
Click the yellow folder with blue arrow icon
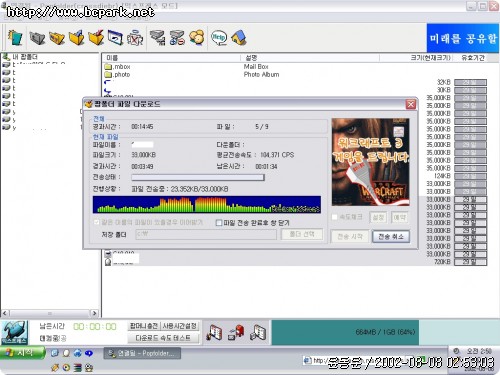coord(77,38)
